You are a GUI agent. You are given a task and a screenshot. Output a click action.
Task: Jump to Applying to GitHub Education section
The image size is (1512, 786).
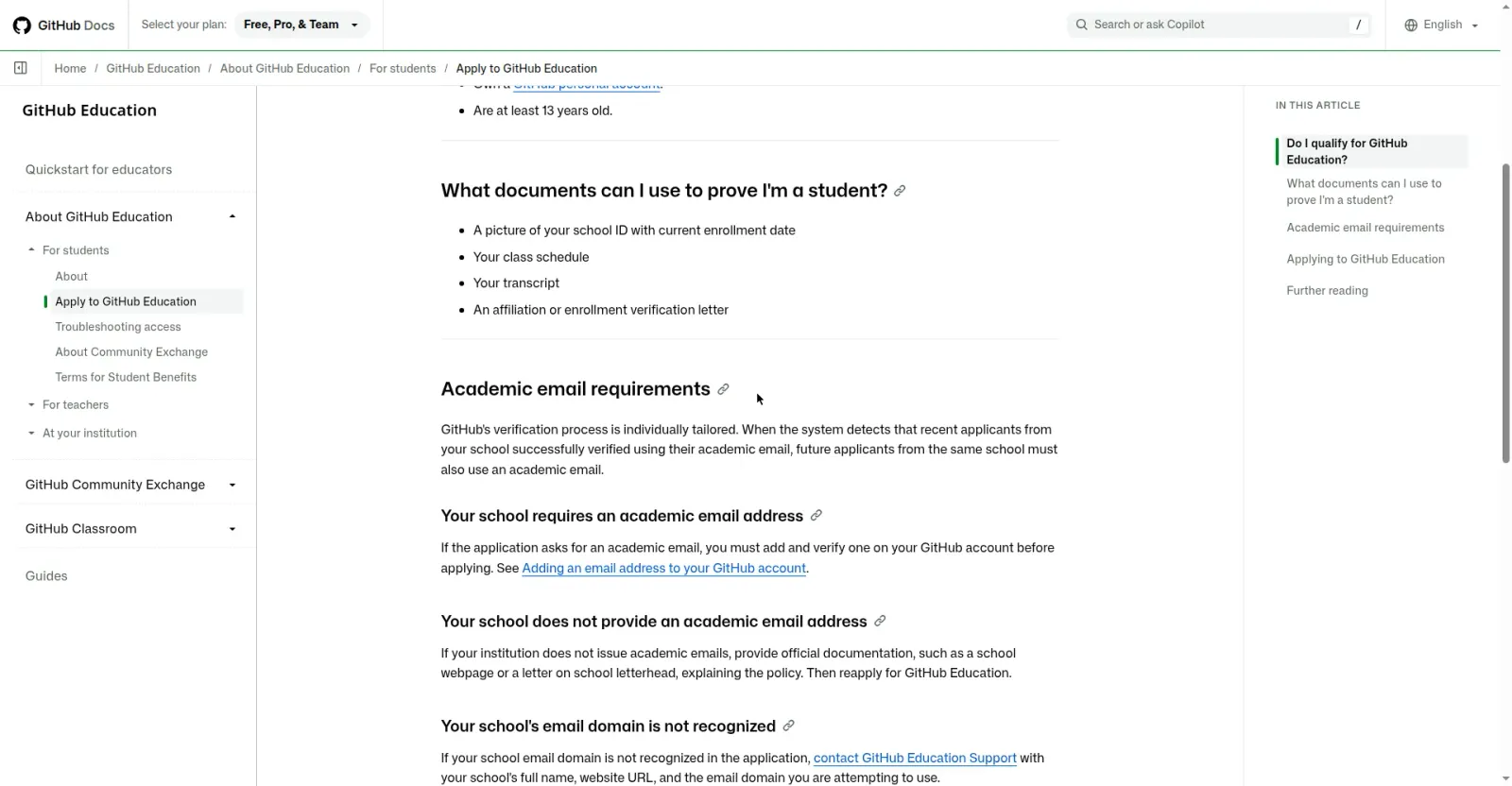click(x=1366, y=259)
